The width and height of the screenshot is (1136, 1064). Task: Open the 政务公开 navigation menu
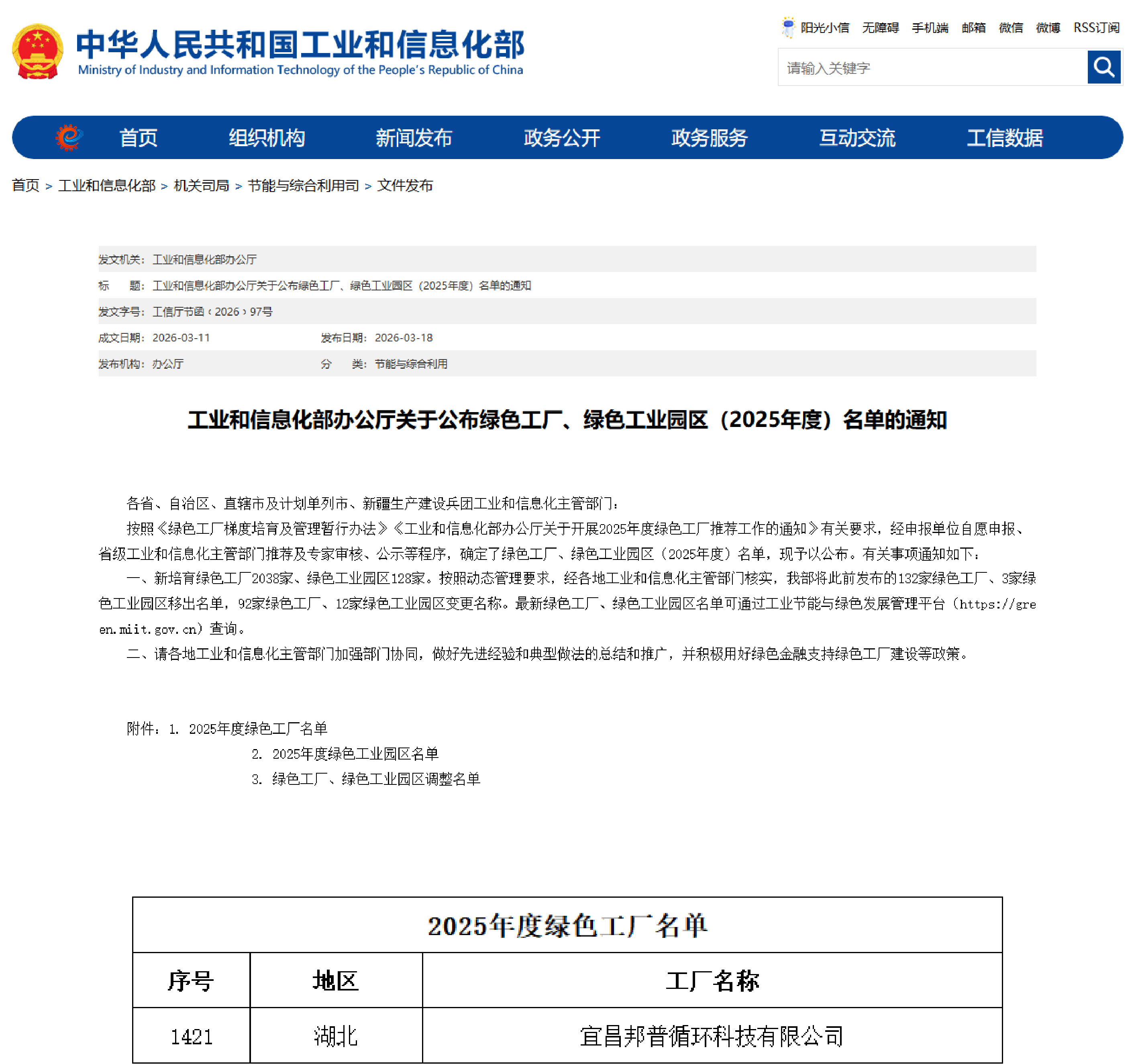click(x=562, y=138)
